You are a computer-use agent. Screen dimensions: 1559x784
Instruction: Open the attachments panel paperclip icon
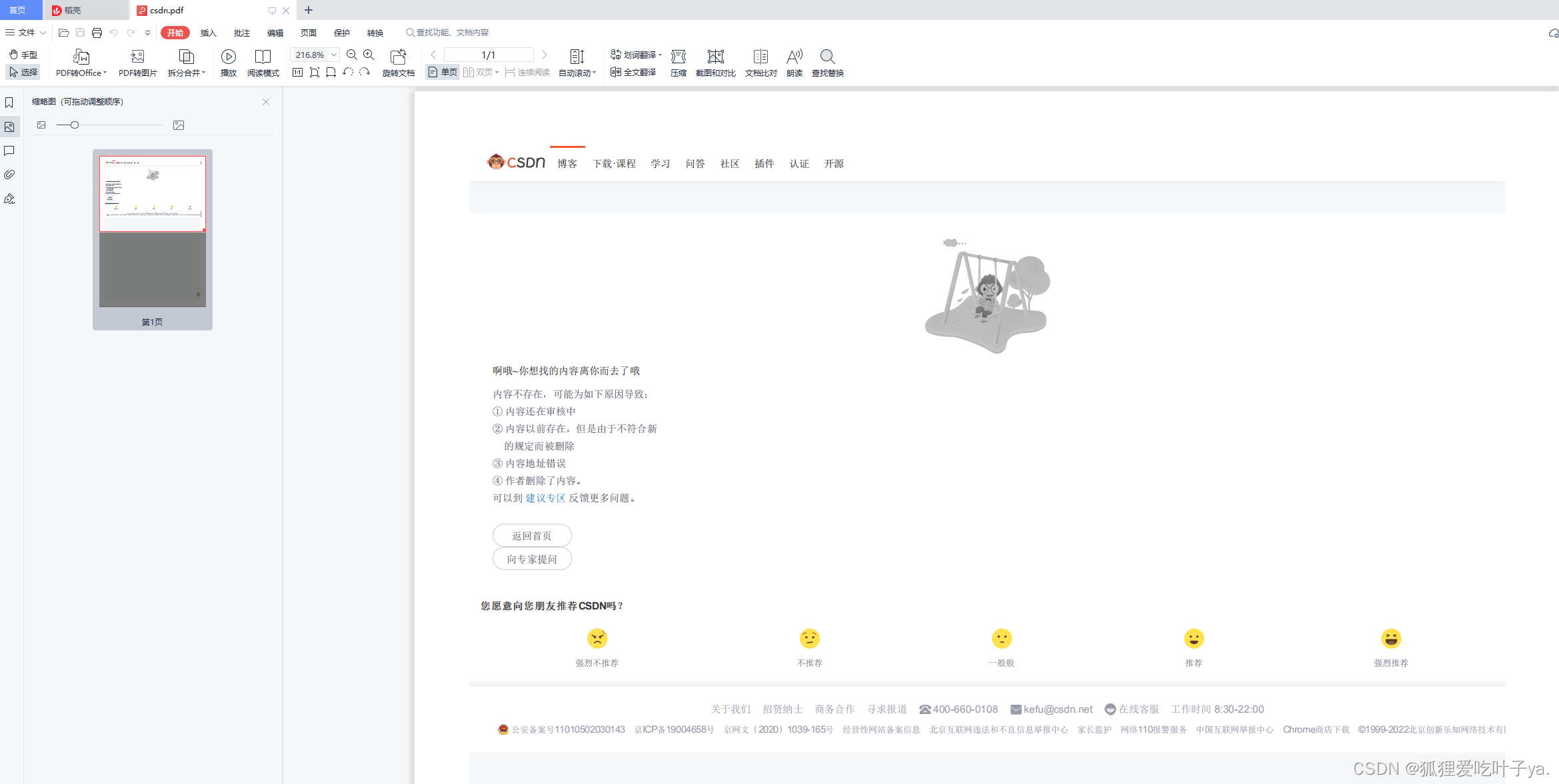[x=9, y=175]
